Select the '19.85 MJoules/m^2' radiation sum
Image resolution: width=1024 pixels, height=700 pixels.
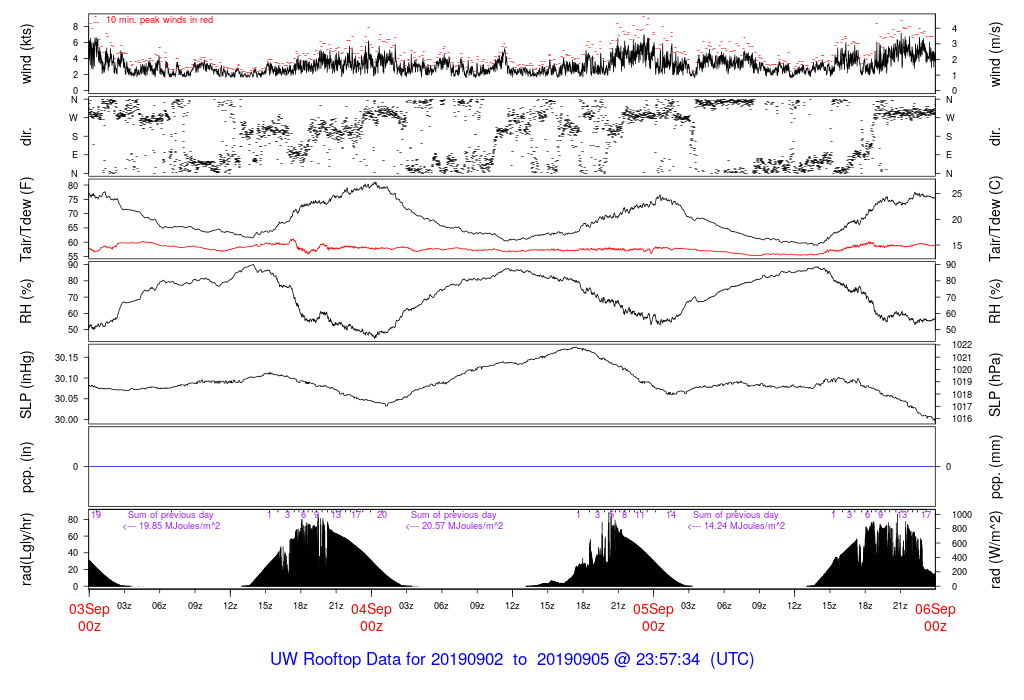[180, 526]
